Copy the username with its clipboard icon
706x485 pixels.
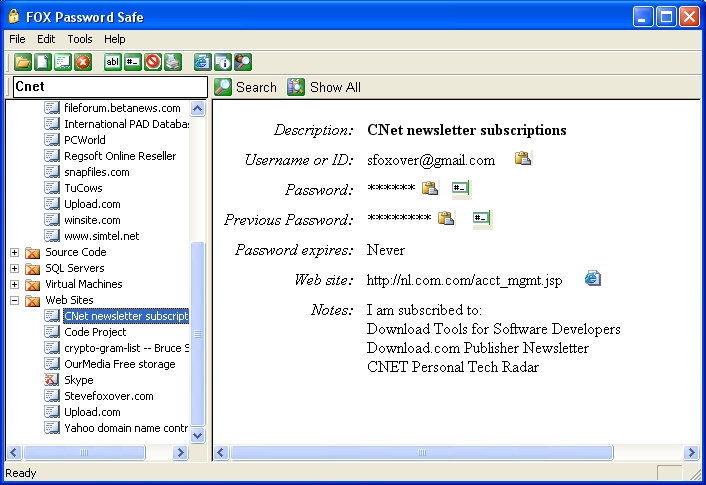(523, 159)
